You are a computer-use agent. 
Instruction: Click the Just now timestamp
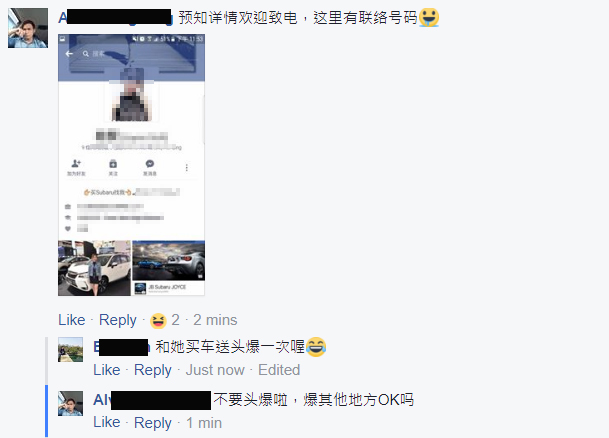click(215, 370)
